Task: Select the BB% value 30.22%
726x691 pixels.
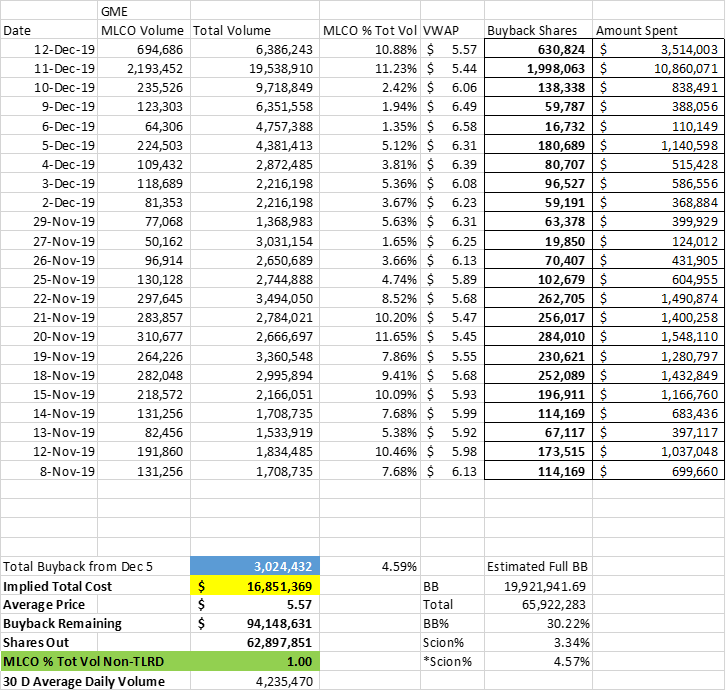Action: (564, 623)
